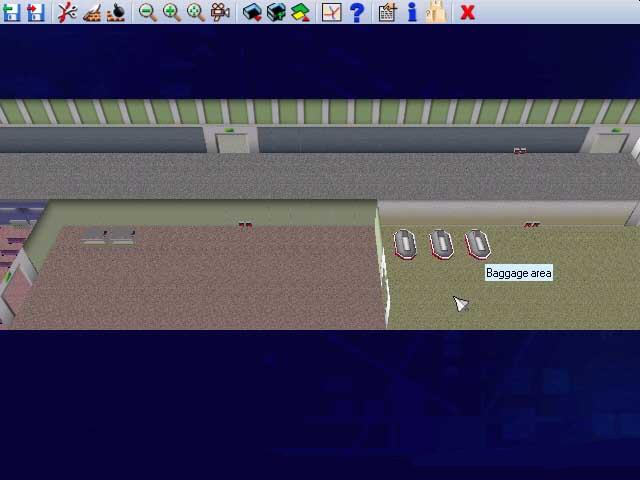Click the black bomb icon
This screenshot has width=640, height=480.
(x=116, y=12)
